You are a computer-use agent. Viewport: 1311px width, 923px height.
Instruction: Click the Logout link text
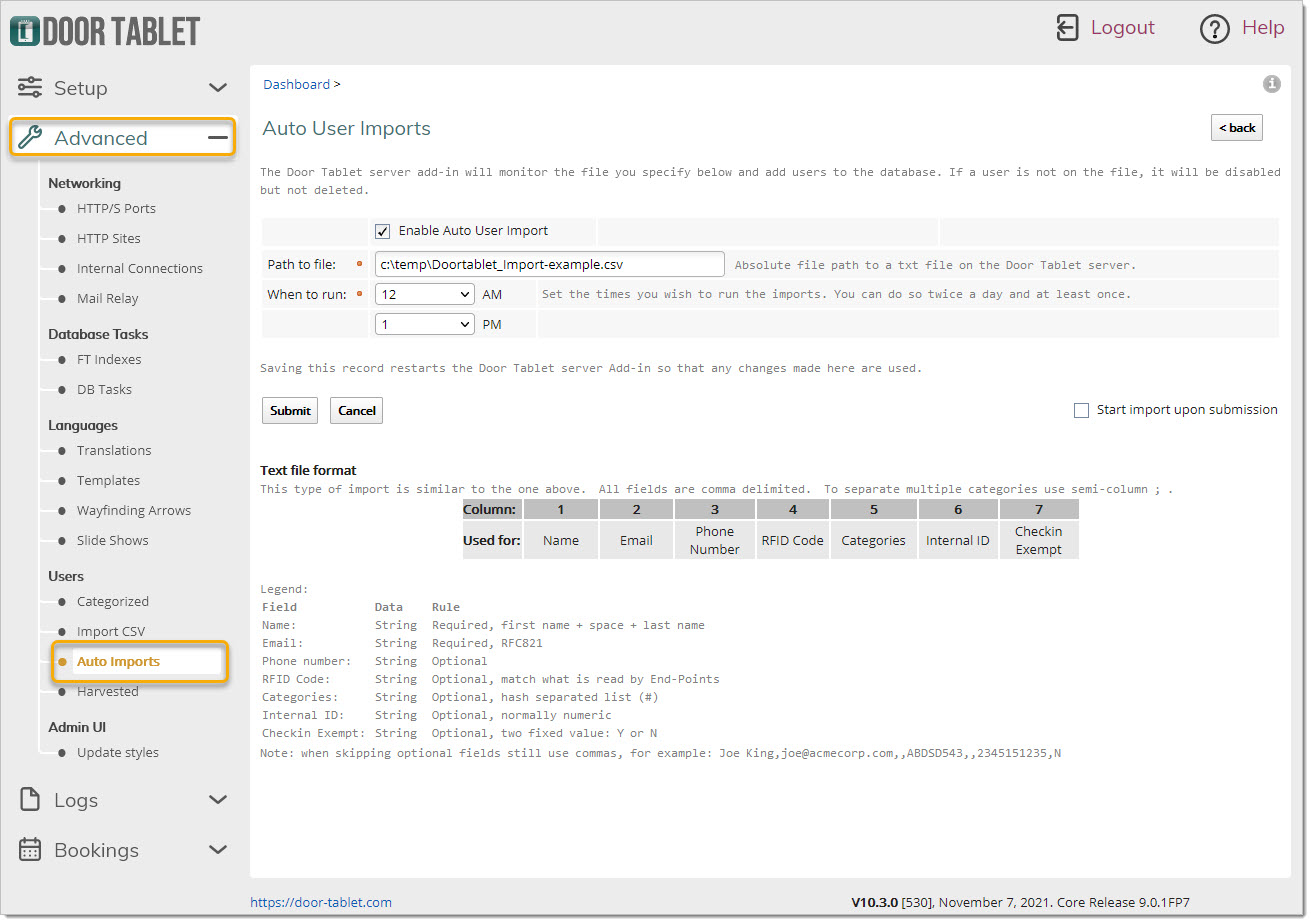(x=1123, y=28)
